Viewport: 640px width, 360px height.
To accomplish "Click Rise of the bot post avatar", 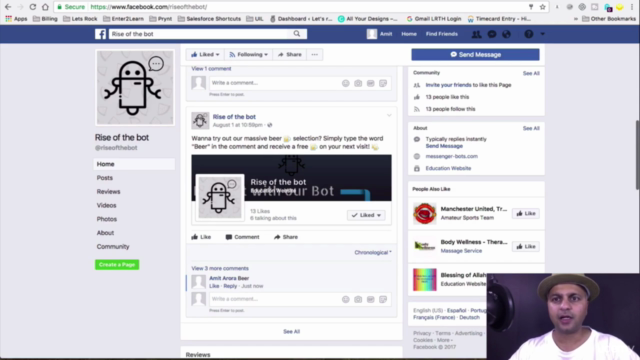I will (x=200, y=120).
